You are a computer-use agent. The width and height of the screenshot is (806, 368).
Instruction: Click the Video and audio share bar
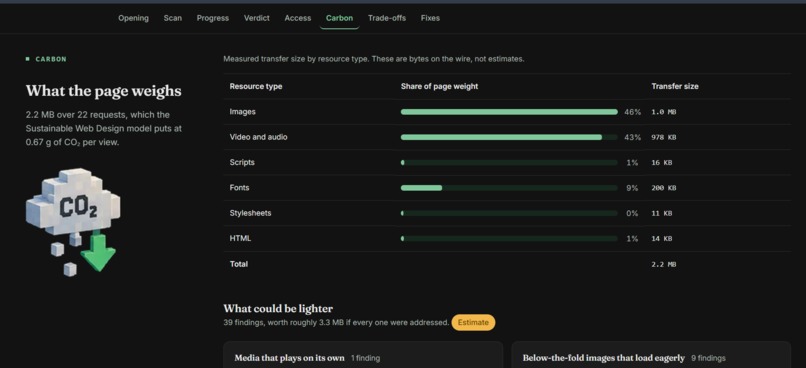509,137
